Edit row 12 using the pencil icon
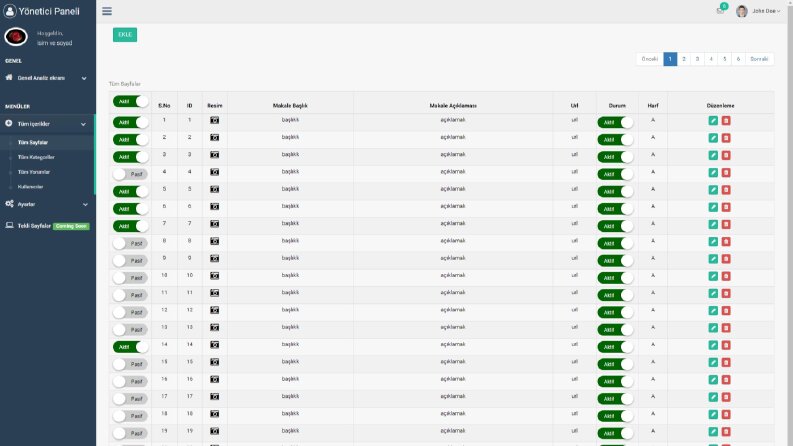793x446 pixels. (713, 310)
